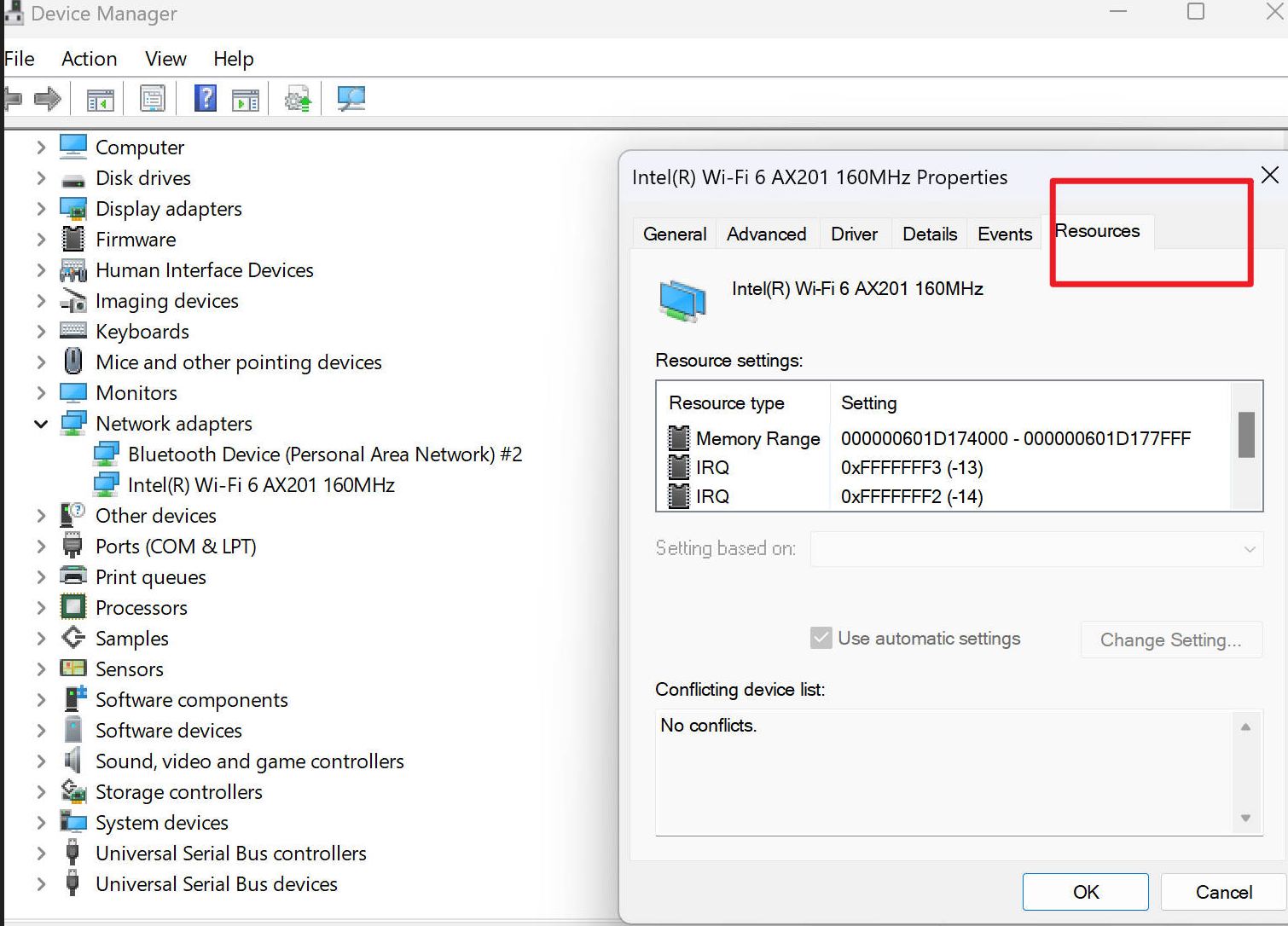Click the Sound, video and game controllers icon
The height and width of the screenshot is (926, 1288).
pyautogui.click(x=73, y=761)
